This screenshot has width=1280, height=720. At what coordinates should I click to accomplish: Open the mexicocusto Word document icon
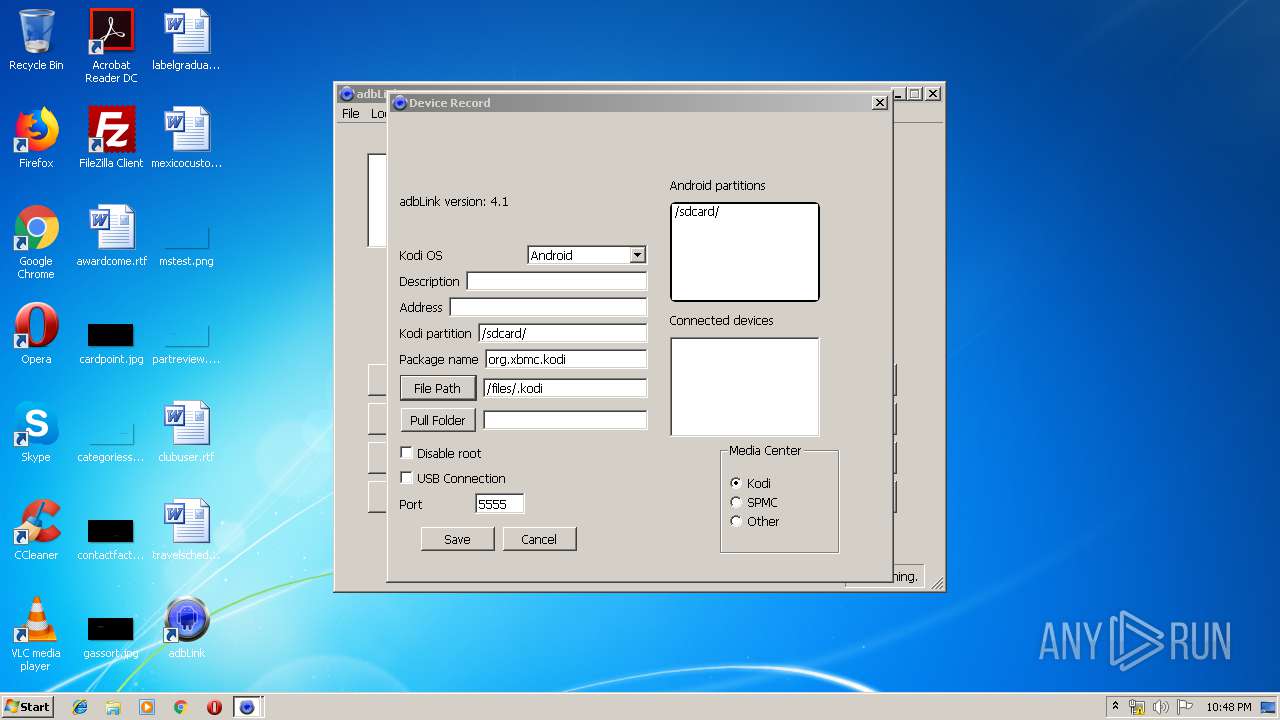pyautogui.click(x=186, y=138)
